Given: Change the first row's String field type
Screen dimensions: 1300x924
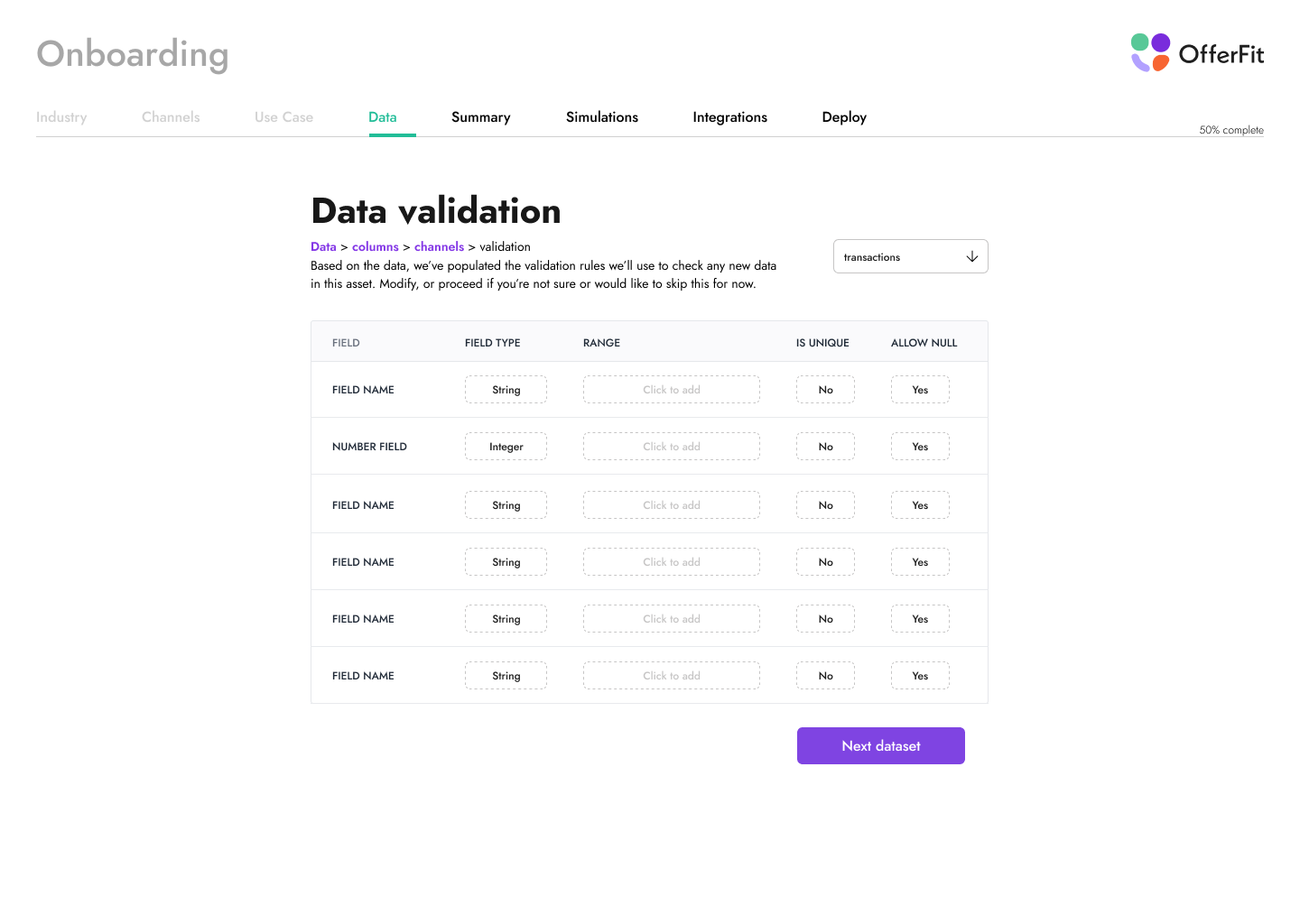Looking at the screenshot, I should pos(506,390).
